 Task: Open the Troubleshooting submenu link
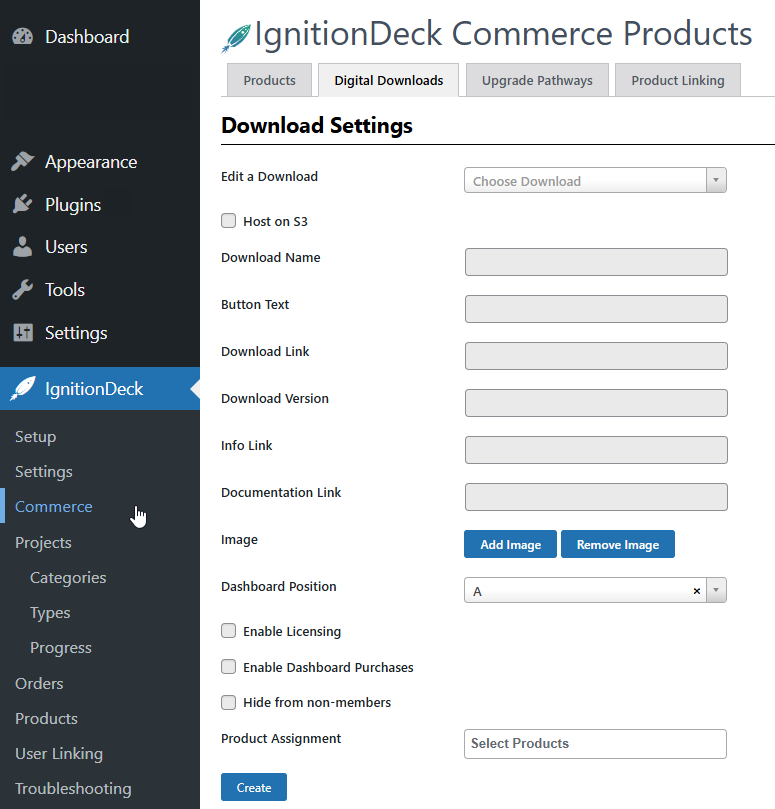tap(73, 789)
